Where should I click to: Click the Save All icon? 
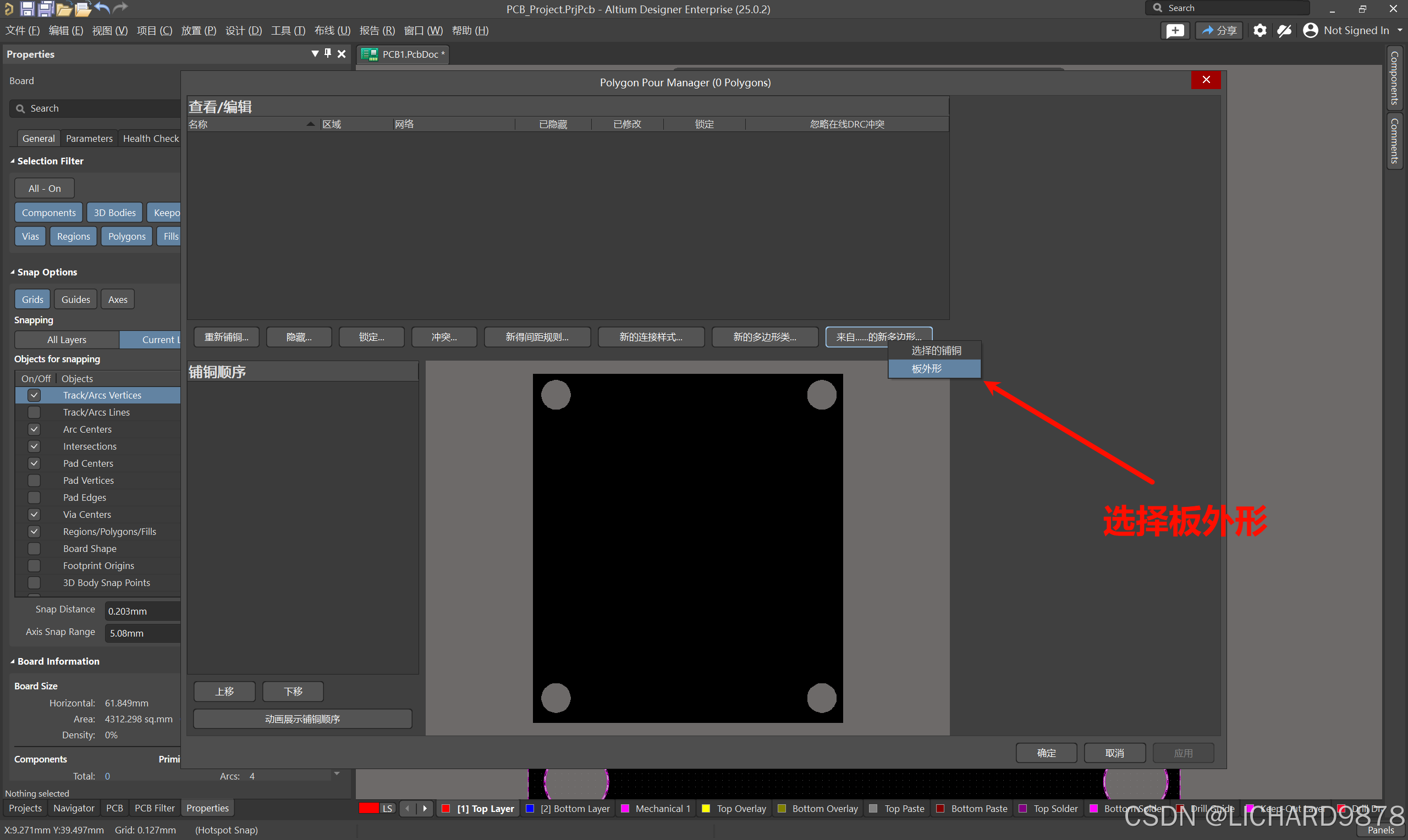click(x=45, y=8)
